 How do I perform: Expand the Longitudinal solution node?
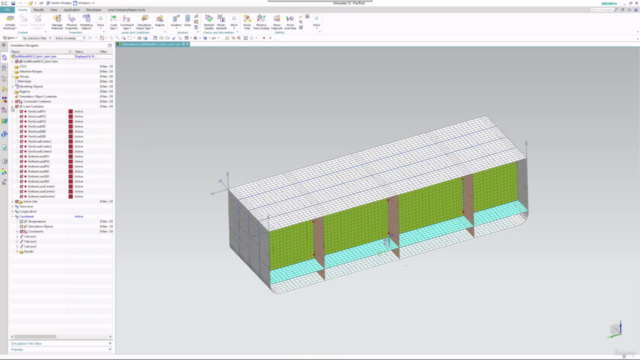pos(13,211)
